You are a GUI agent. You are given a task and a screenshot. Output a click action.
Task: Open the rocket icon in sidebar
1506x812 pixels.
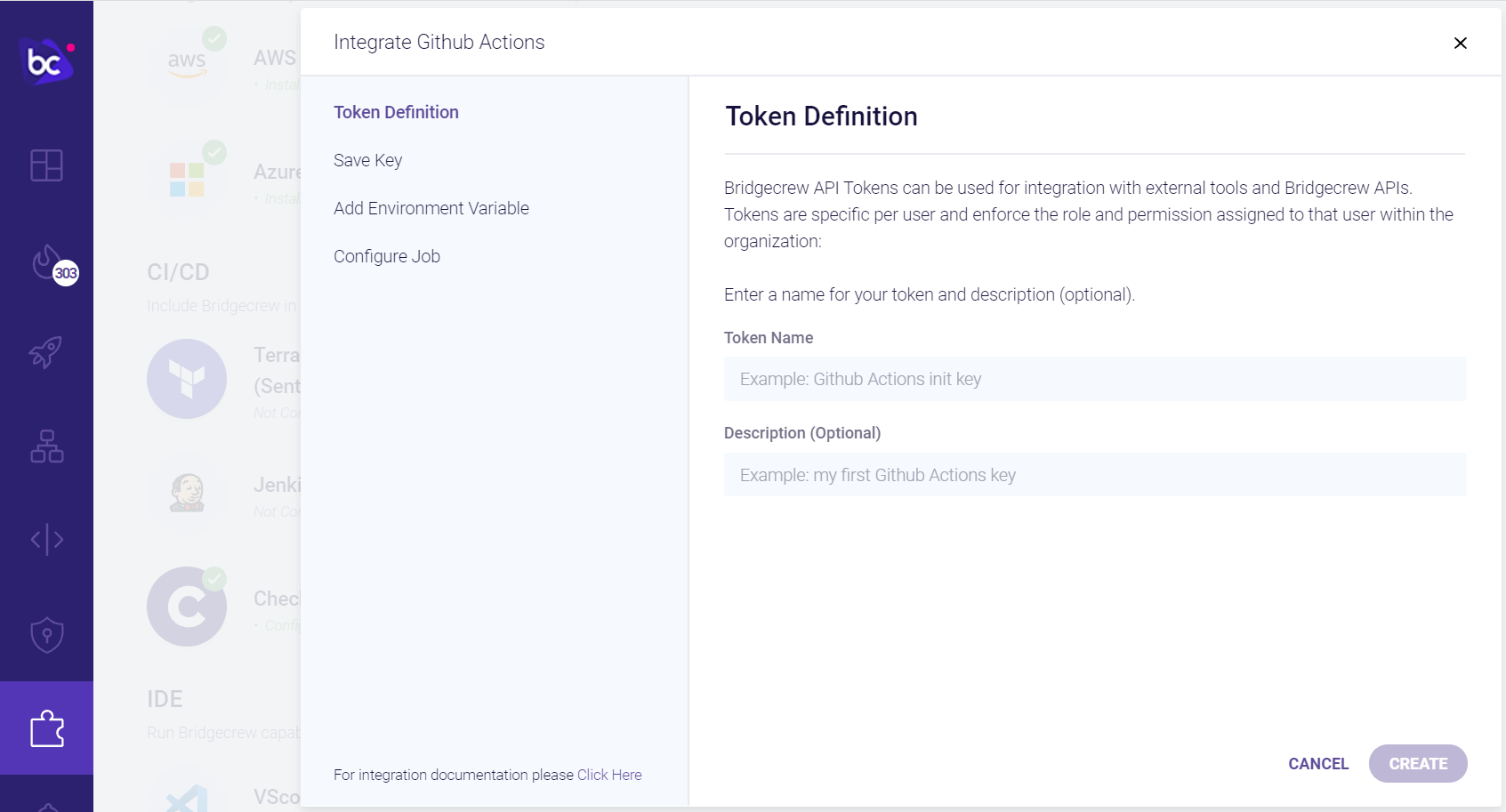[x=46, y=352]
